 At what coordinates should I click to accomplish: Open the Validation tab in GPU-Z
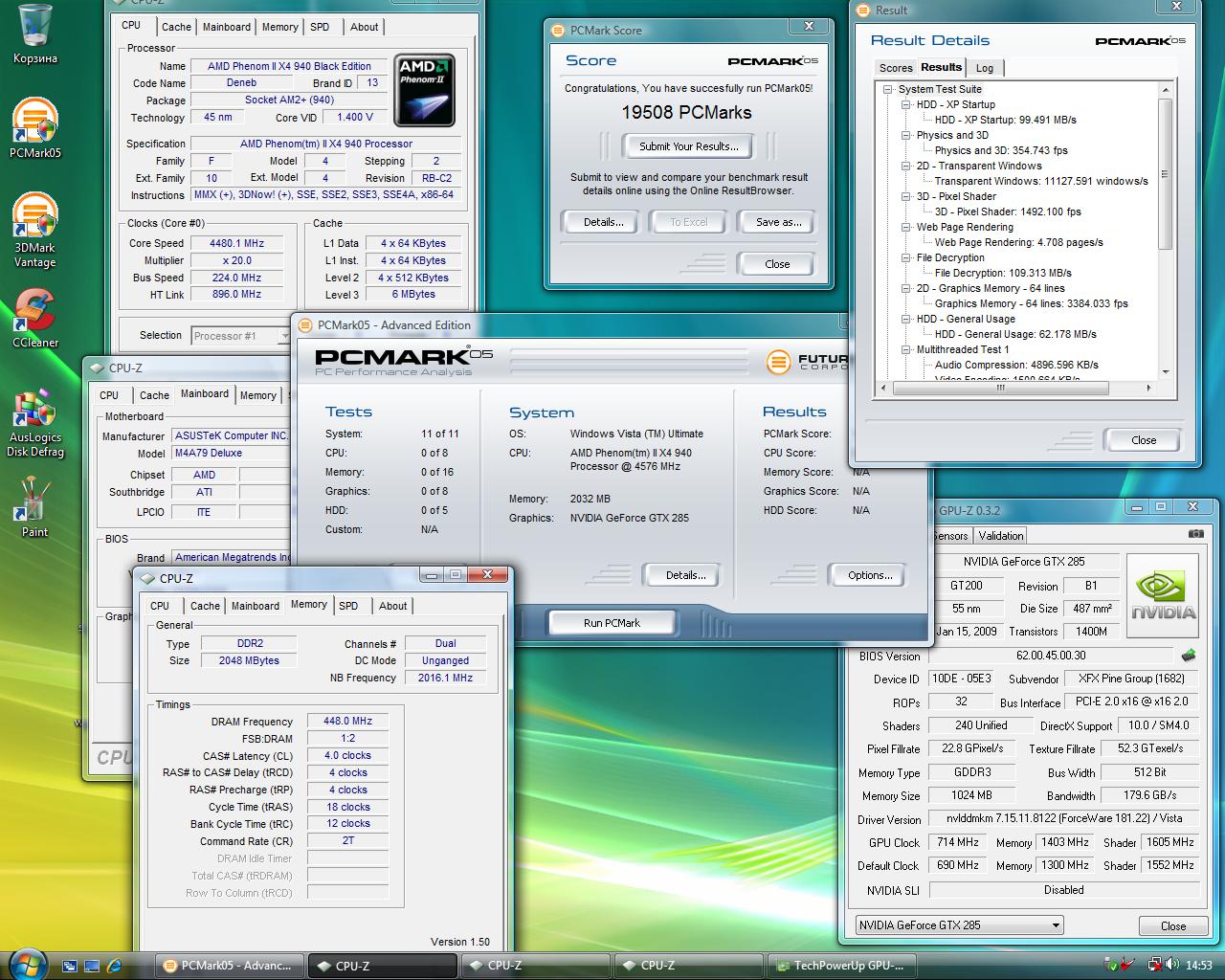pyautogui.click(x=1001, y=535)
